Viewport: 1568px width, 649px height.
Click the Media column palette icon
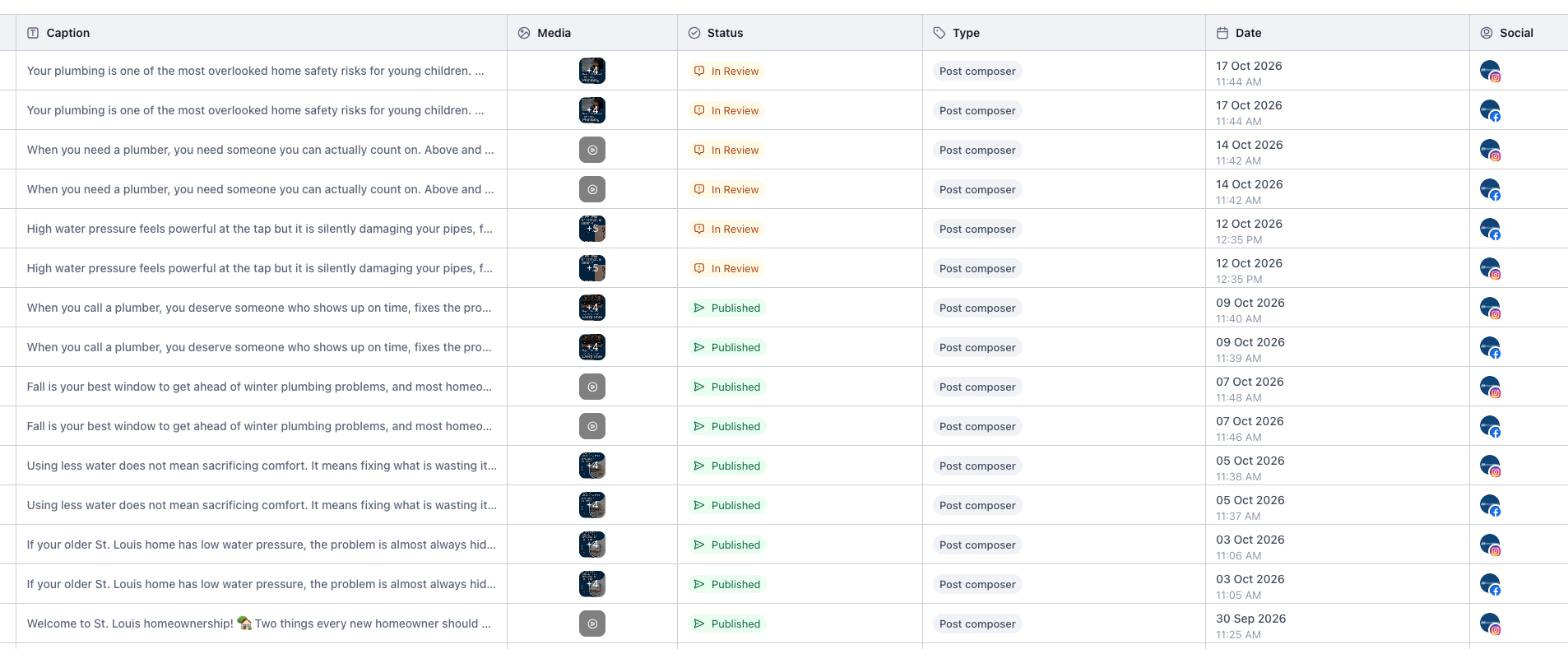[x=524, y=33]
